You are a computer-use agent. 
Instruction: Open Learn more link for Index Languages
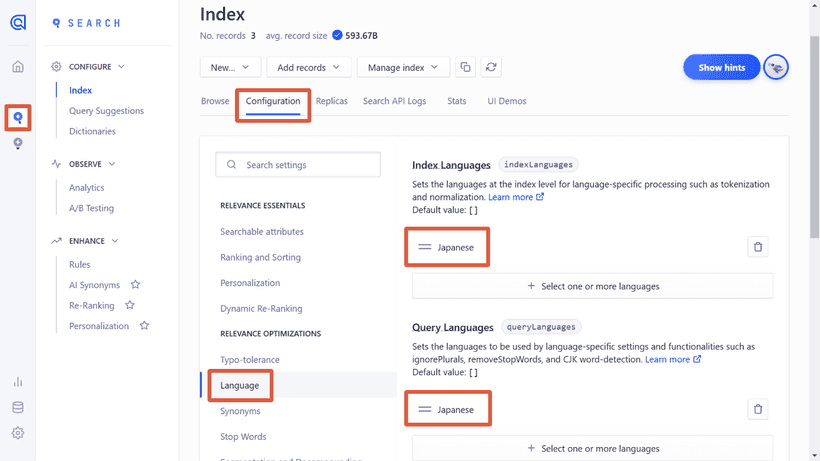pos(516,197)
